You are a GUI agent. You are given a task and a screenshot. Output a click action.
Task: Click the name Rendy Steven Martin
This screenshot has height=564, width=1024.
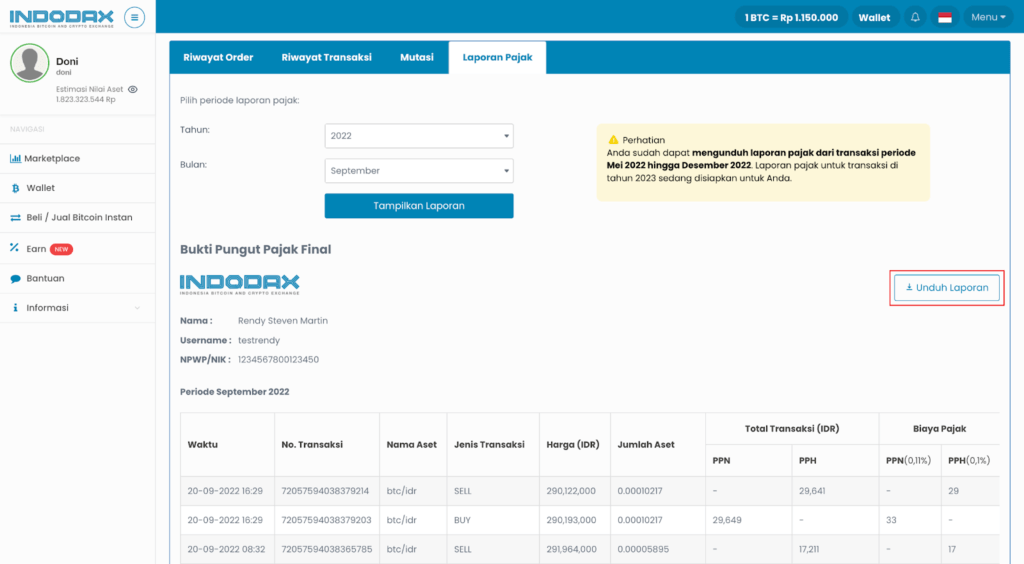click(283, 321)
